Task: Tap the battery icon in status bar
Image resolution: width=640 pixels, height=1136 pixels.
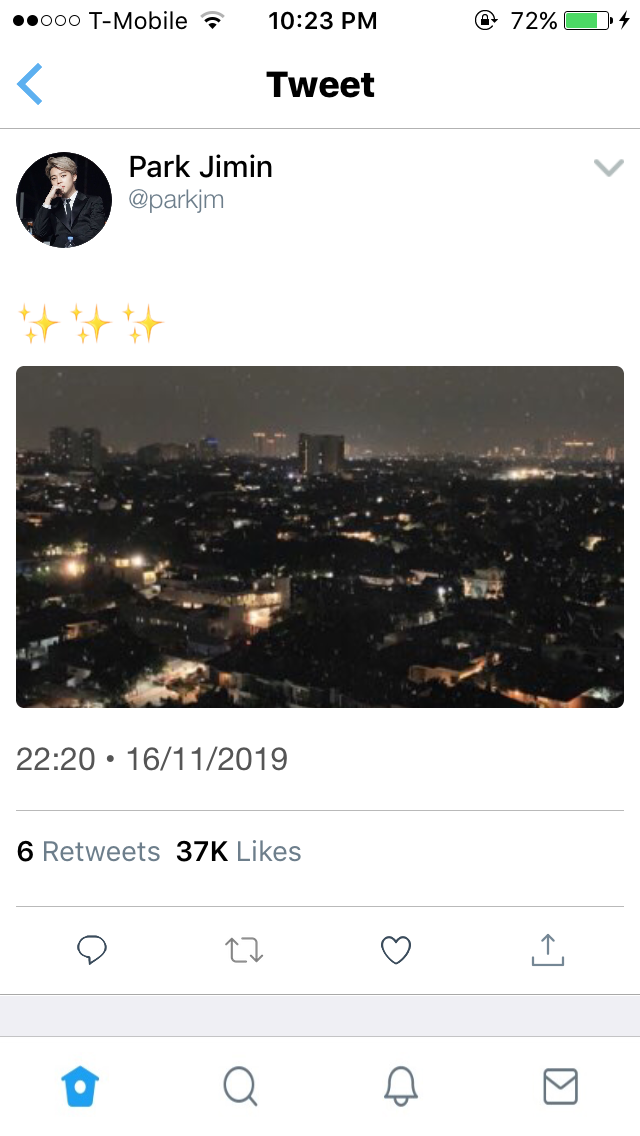Action: [586, 21]
